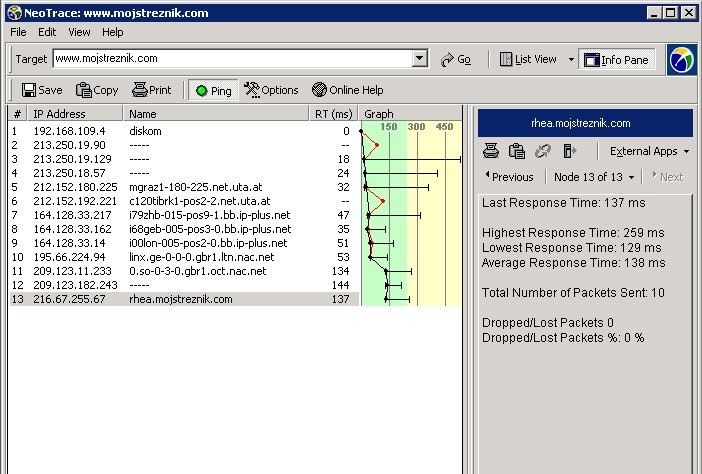702x474 pixels.
Task: Select row with IP 213.250.18.57
Action: (x=184, y=173)
